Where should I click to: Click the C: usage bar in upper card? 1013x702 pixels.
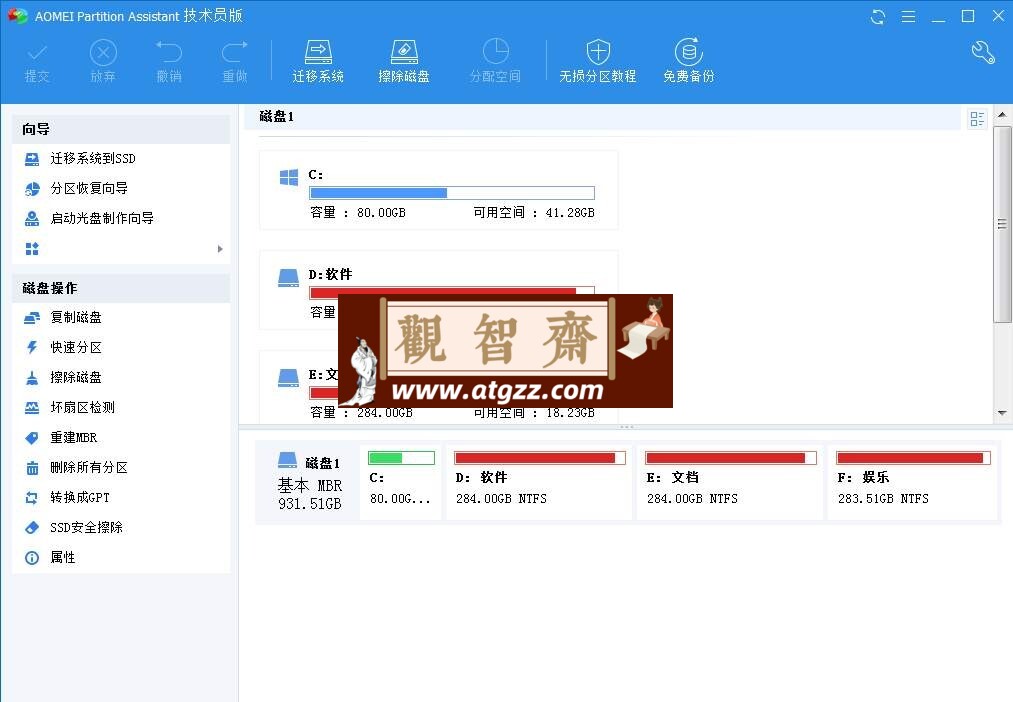coord(452,192)
